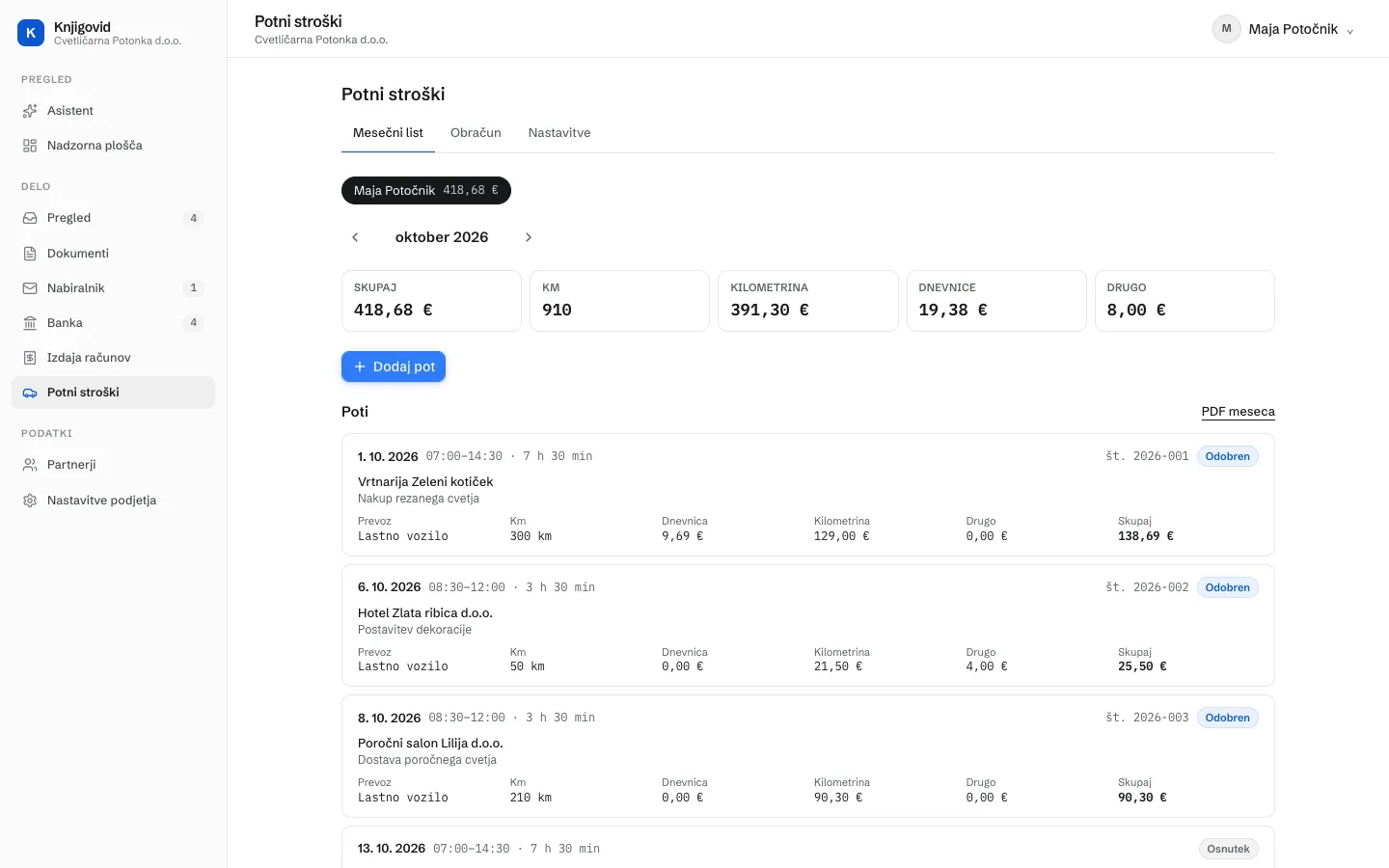Click trip number št. 2026-002

click(1147, 587)
